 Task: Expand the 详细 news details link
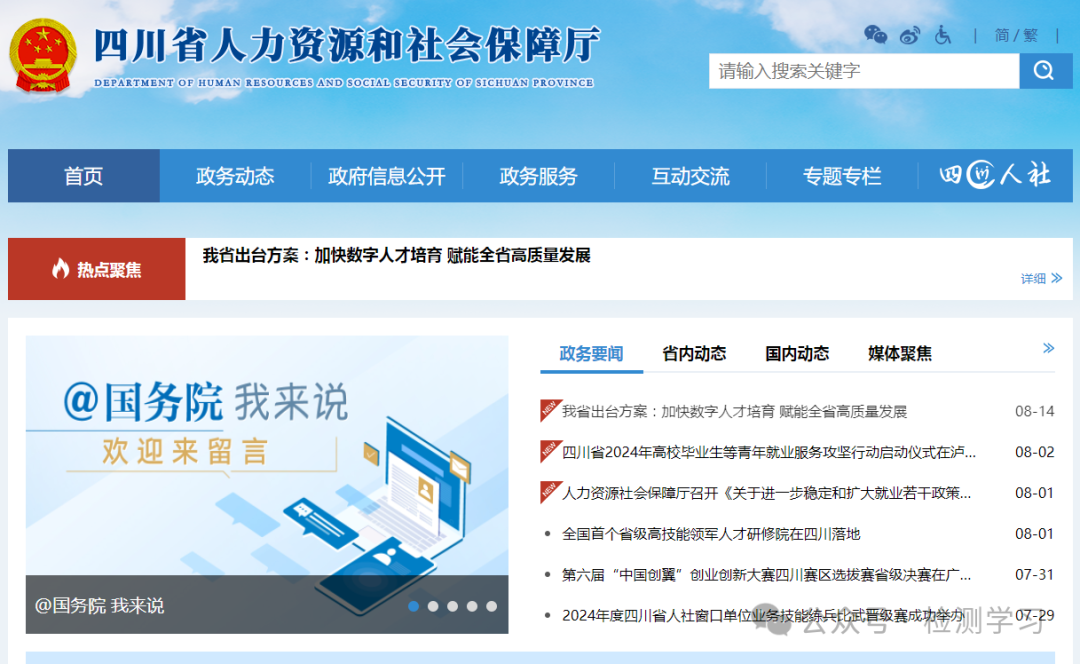1037,278
